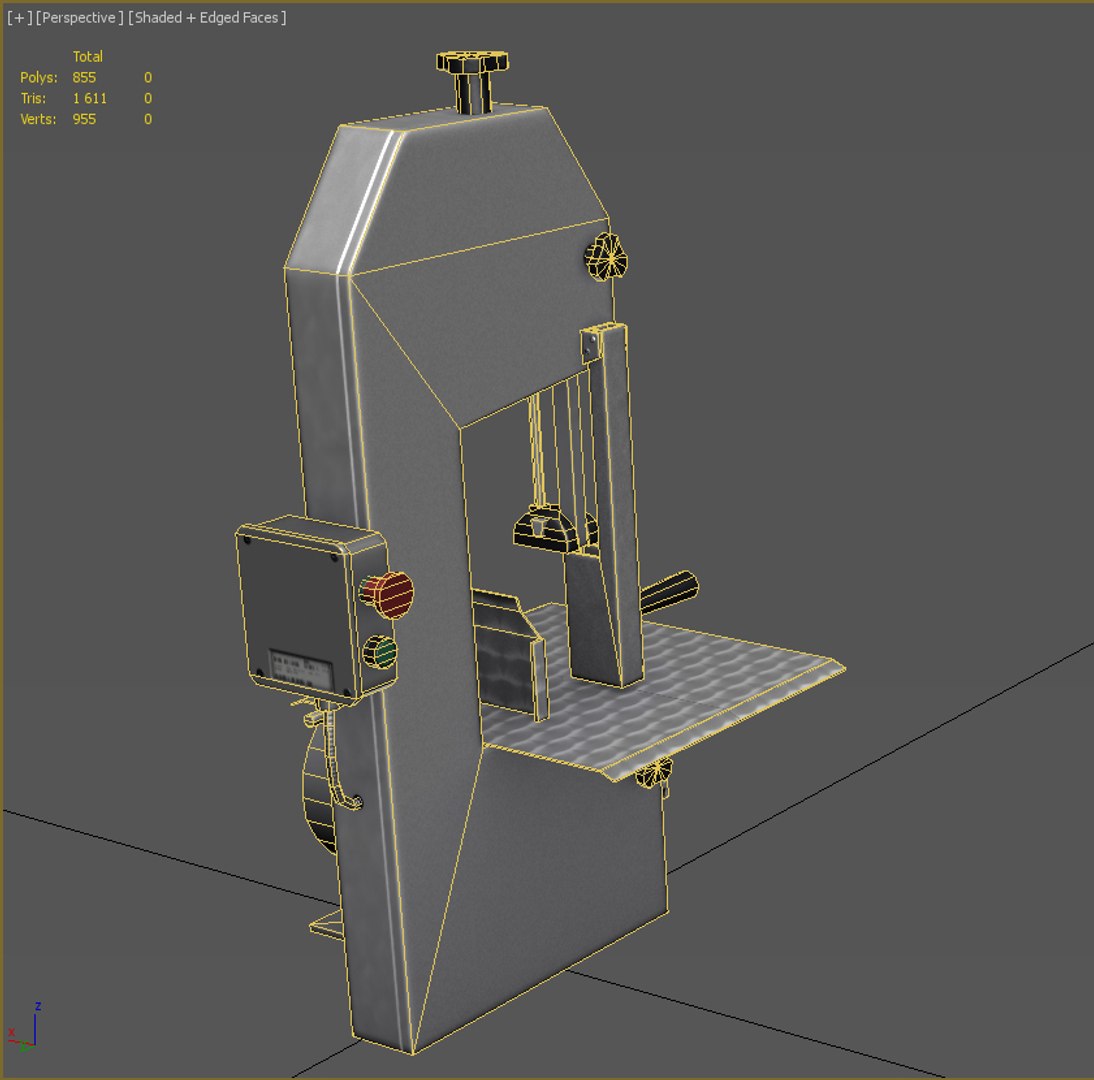Open the [+] viewport general menu
1094x1080 pixels.
20,18
